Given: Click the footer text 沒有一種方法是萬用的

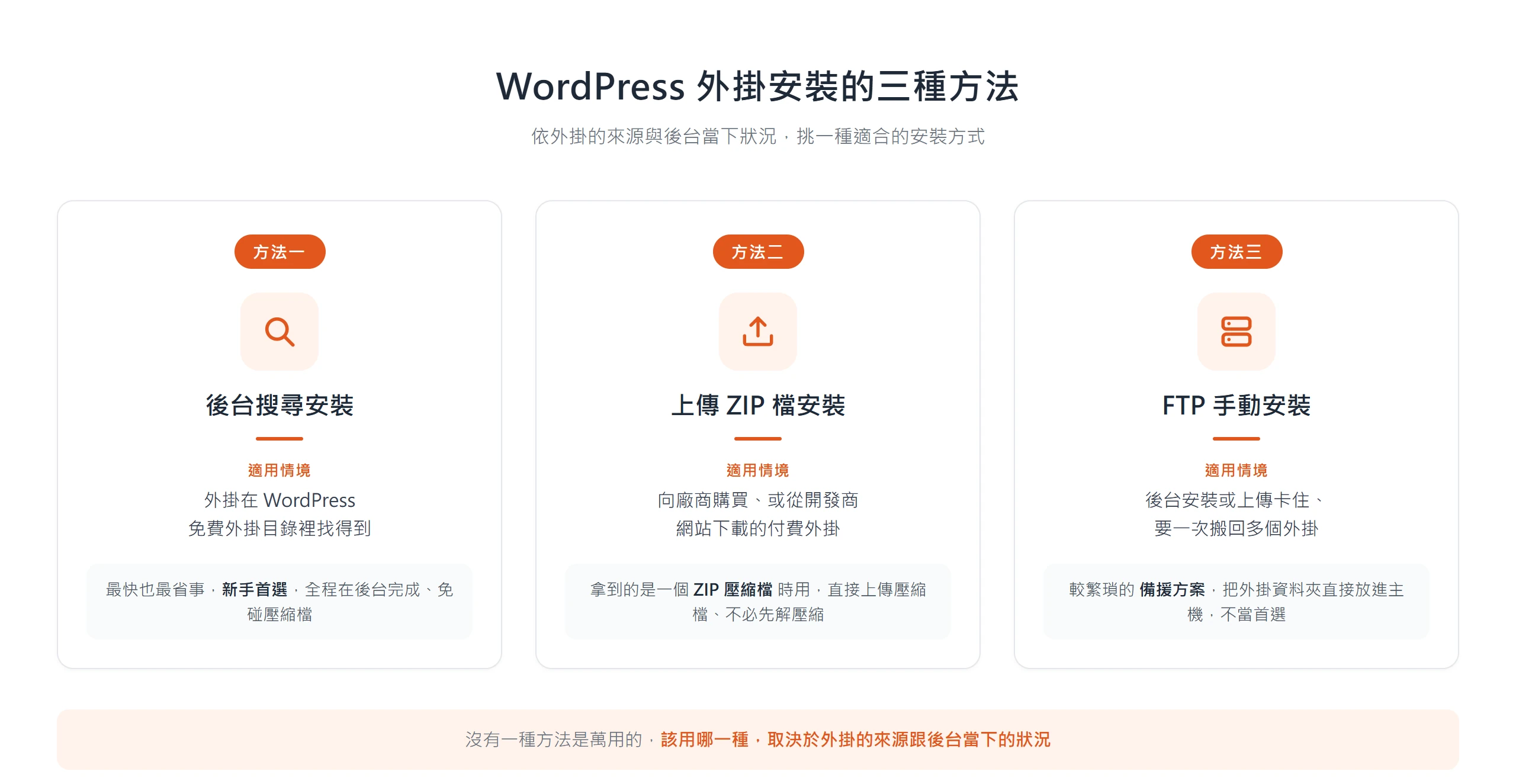Looking at the screenshot, I should point(554,740).
